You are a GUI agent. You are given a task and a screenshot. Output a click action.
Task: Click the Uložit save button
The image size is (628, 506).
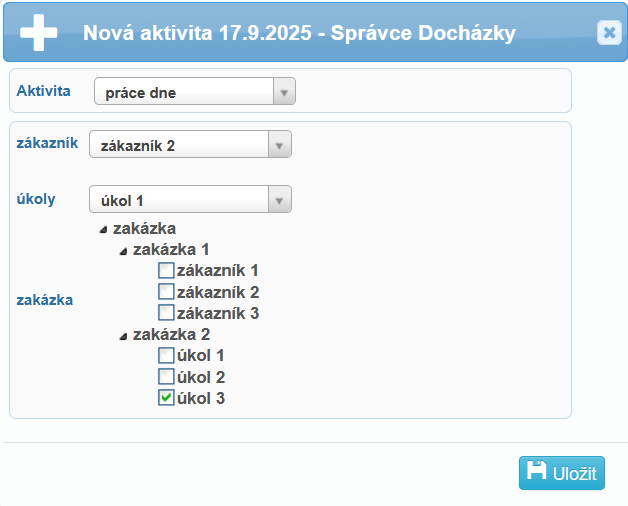[562, 473]
